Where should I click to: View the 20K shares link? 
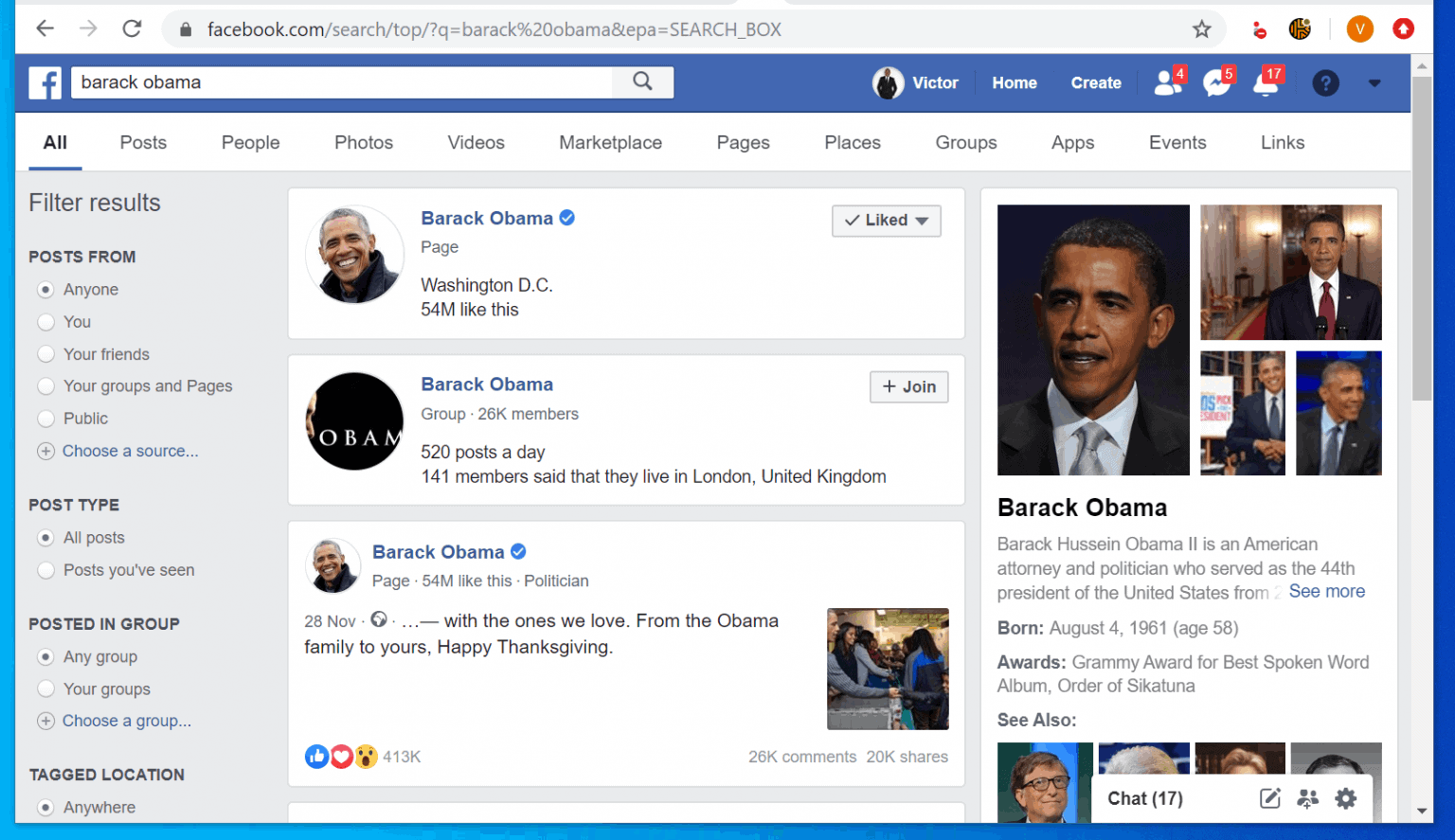click(907, 757)
